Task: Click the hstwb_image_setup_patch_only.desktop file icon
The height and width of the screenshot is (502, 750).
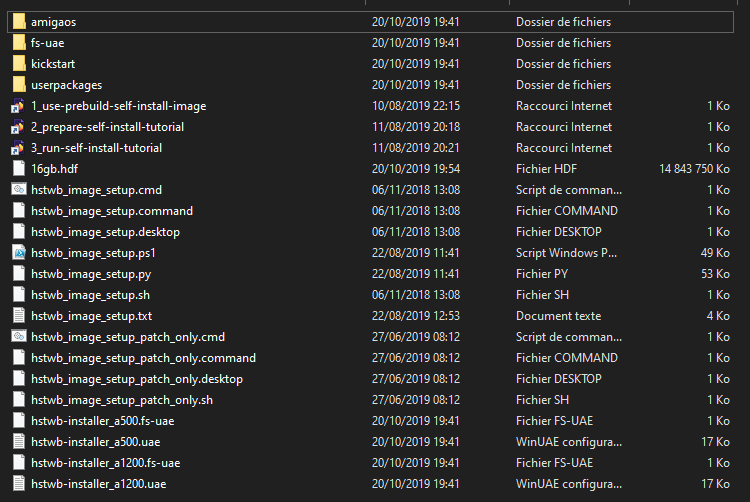Action: click(x=19, y=379)
